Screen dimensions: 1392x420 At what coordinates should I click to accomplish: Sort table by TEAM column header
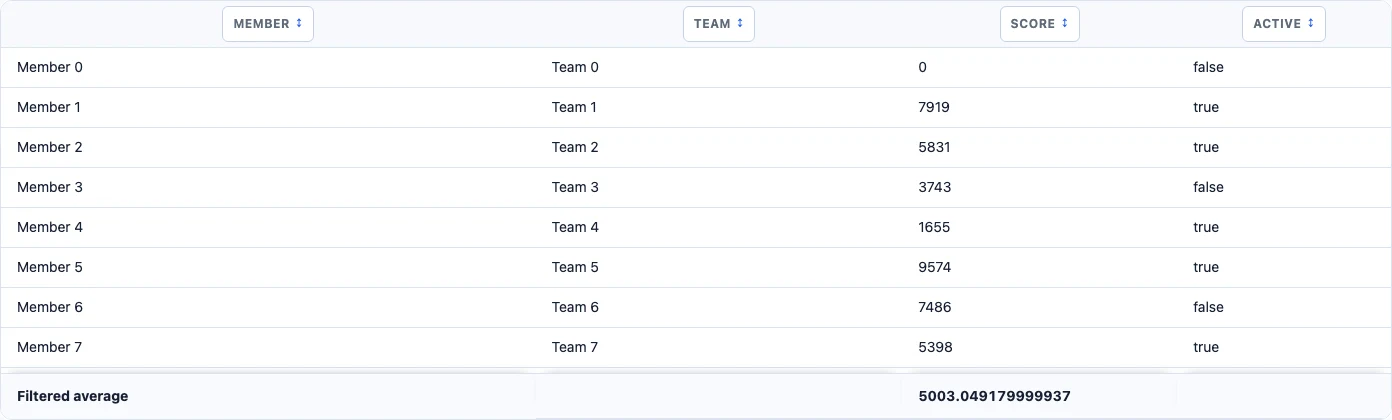(x=719, y=24)
